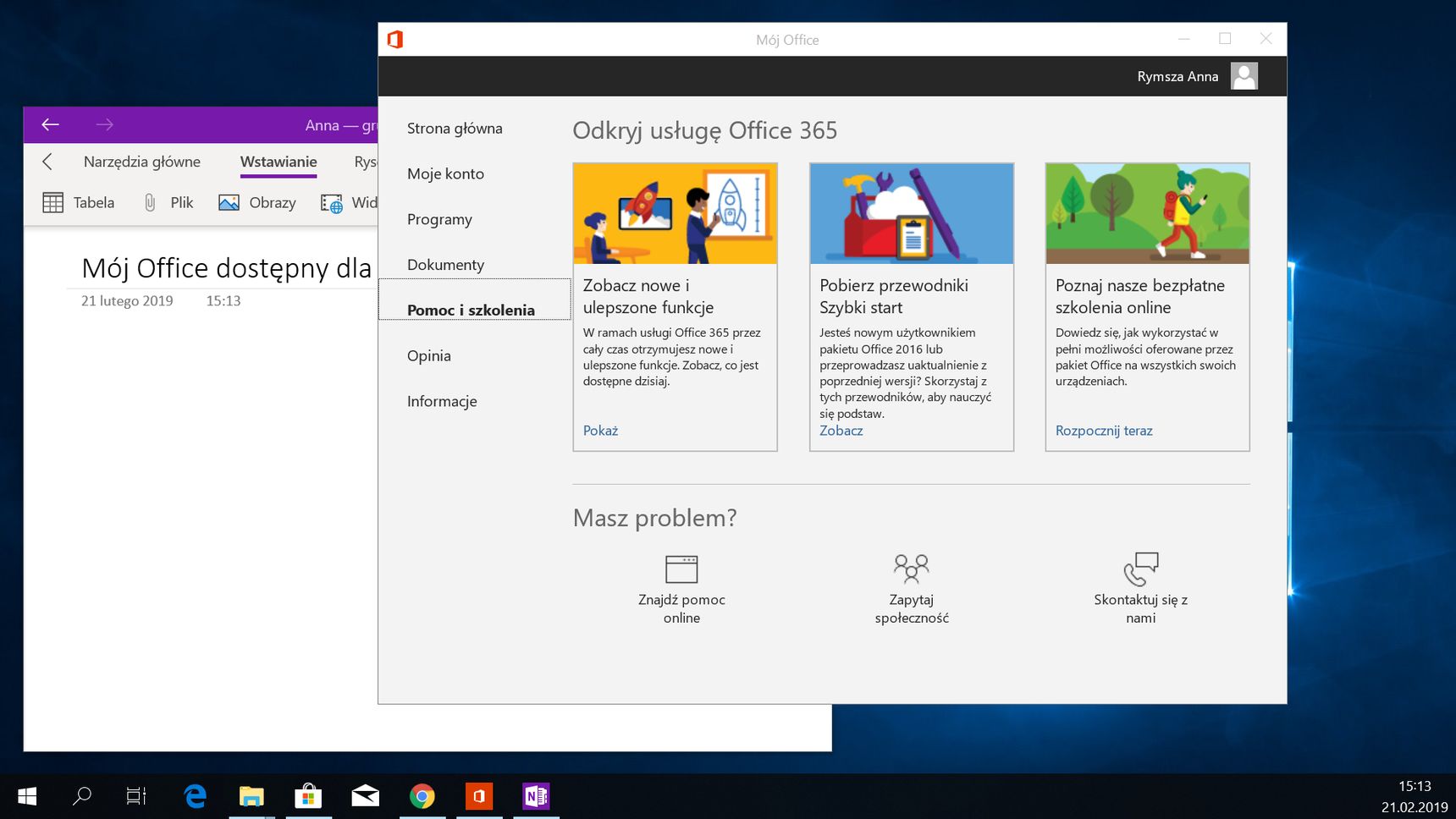Click the Zobacz nowe i ulepszone funkcje heading

(x=648, y=296)
